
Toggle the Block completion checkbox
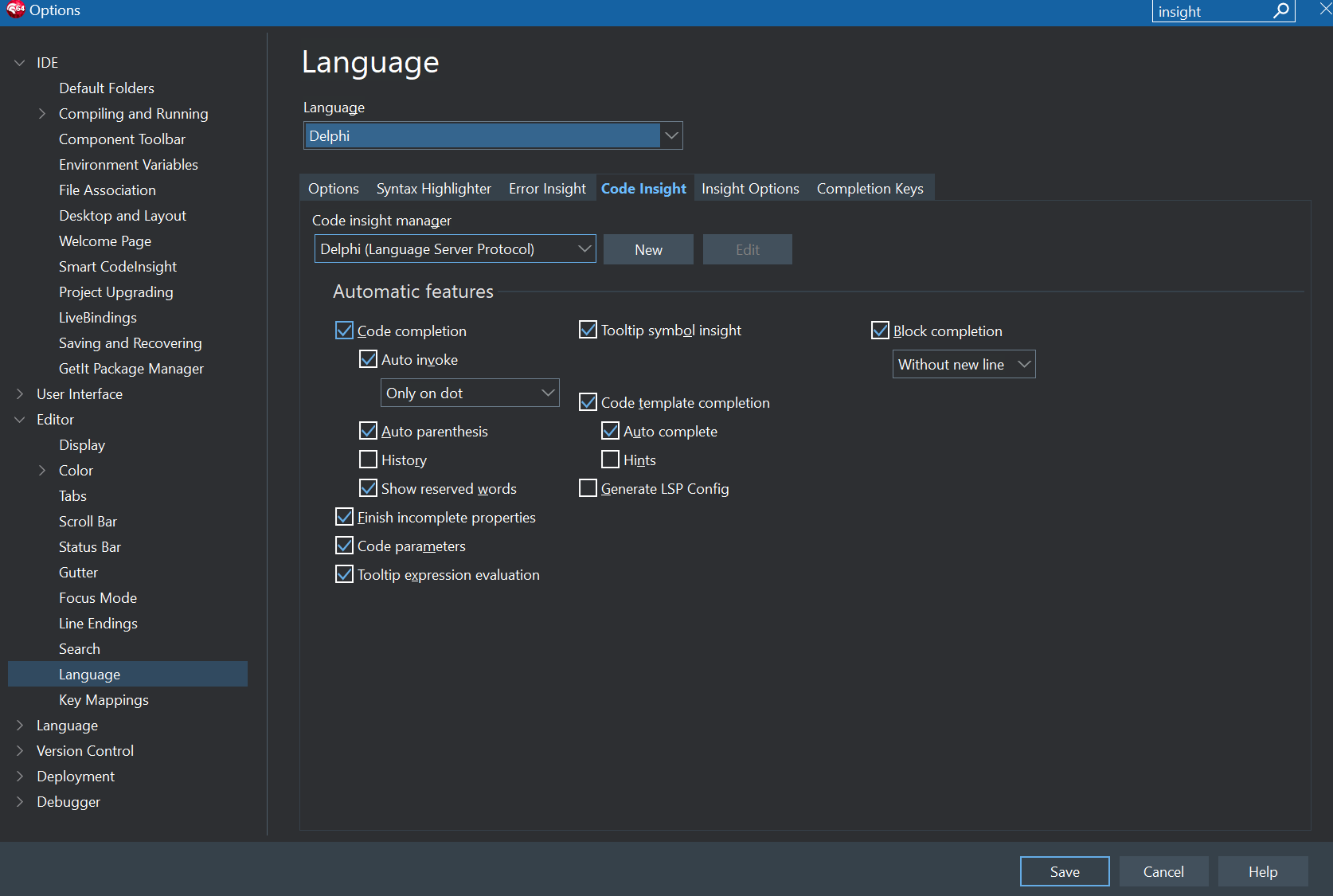click(x=880, y=331)
